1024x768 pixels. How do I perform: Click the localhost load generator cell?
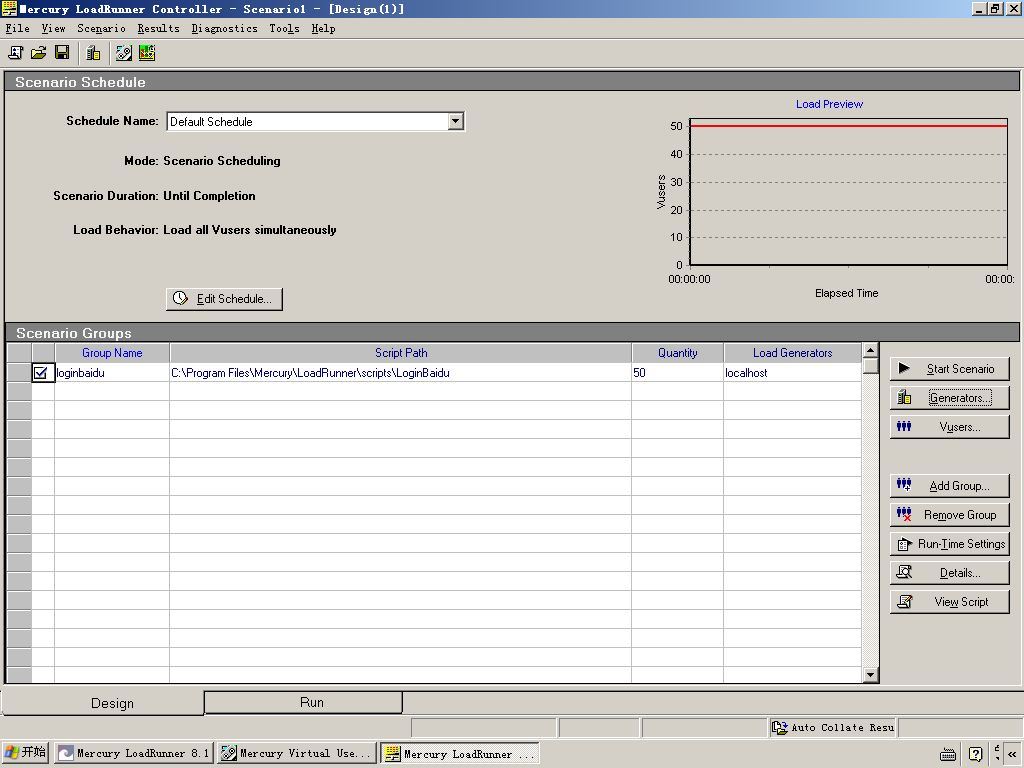793,373
